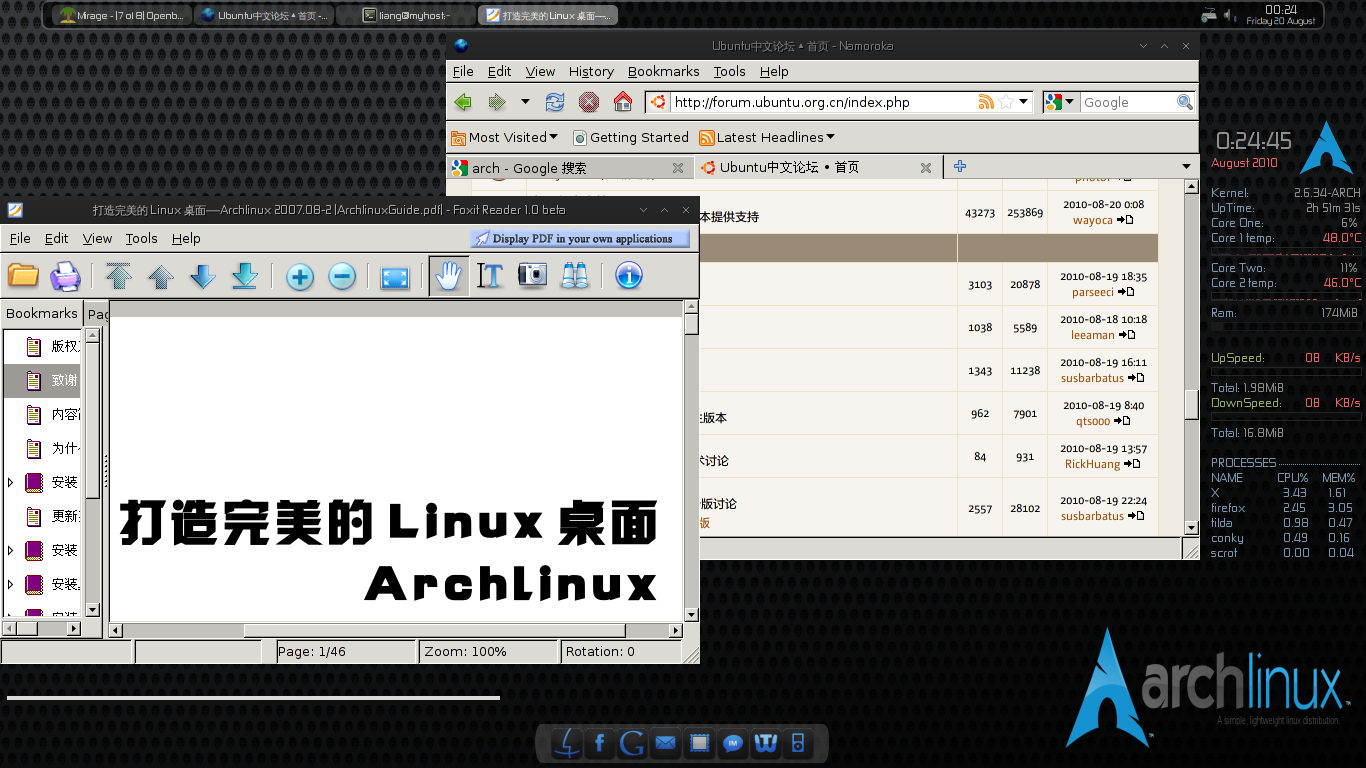Print the PDF using the printer icon
This screenshot has width=1366, height=768.
pos(65,275)
